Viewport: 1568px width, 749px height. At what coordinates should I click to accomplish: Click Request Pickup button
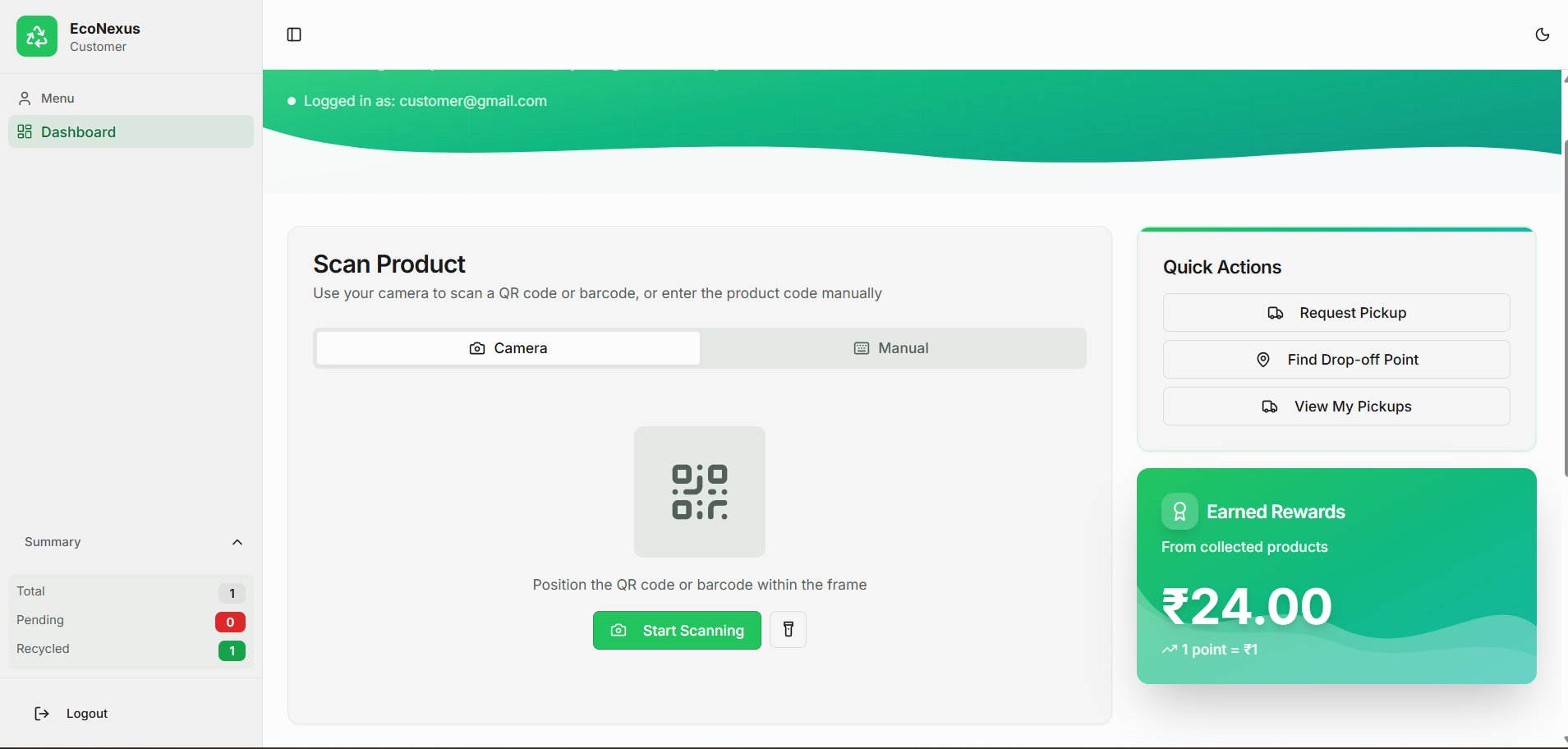(1336, 313)
